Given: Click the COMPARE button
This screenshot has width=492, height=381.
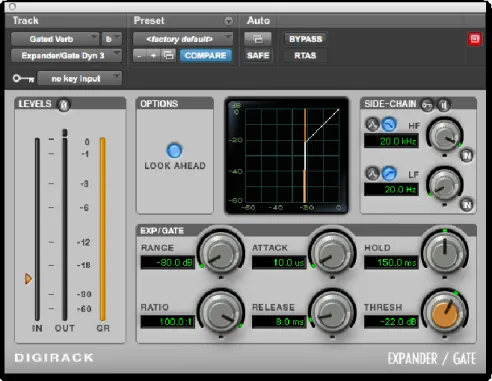Looking at the screenshot, I should (x=206, y=55).
